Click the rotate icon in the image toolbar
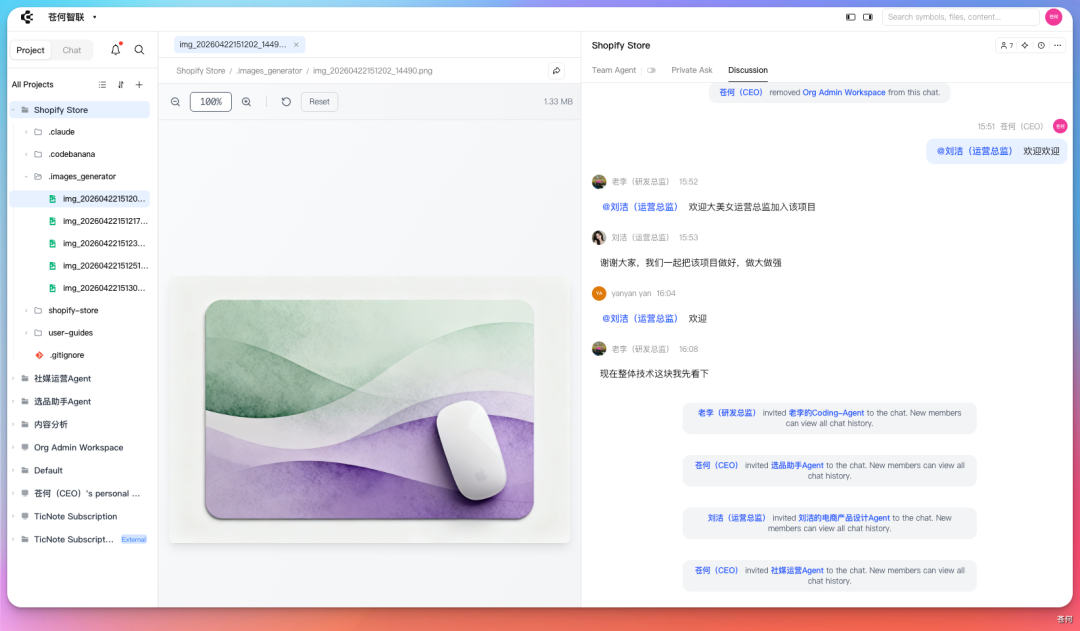Image resolution: width=1080 pixels, height=631 pixels. (x=286, y=101)
